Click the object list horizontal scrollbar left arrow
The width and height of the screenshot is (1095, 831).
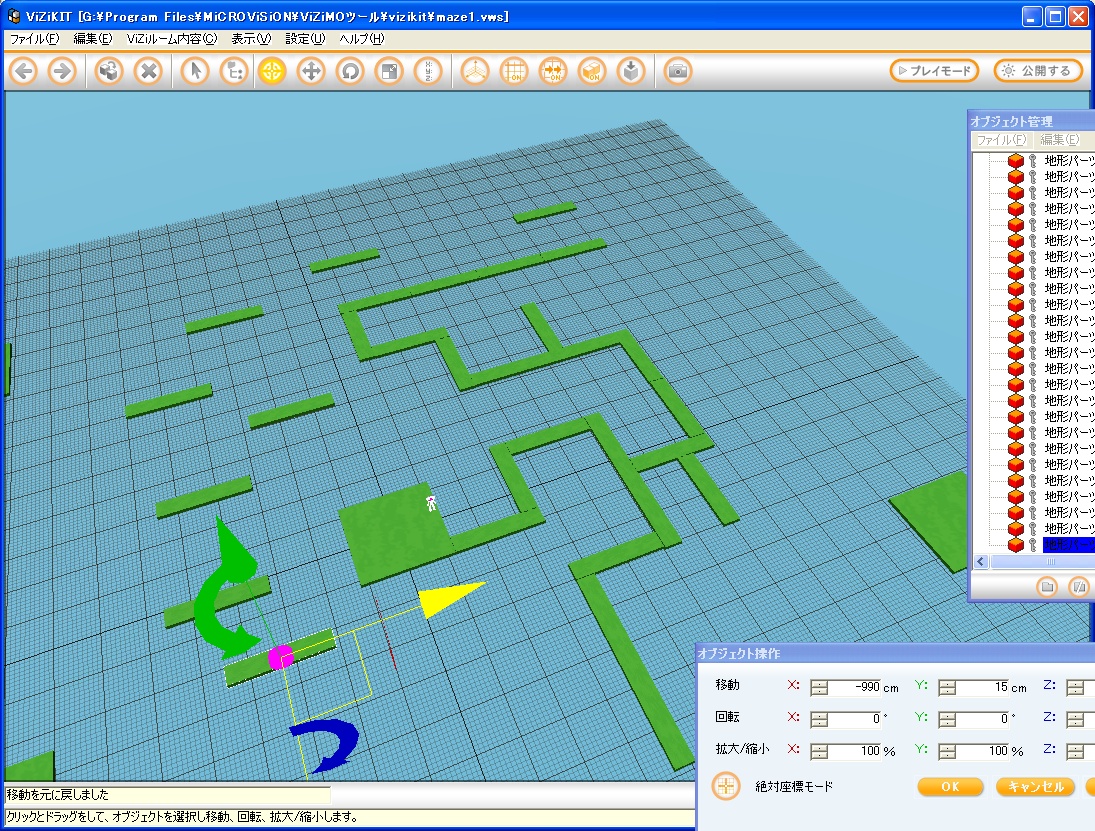point(981,562)
